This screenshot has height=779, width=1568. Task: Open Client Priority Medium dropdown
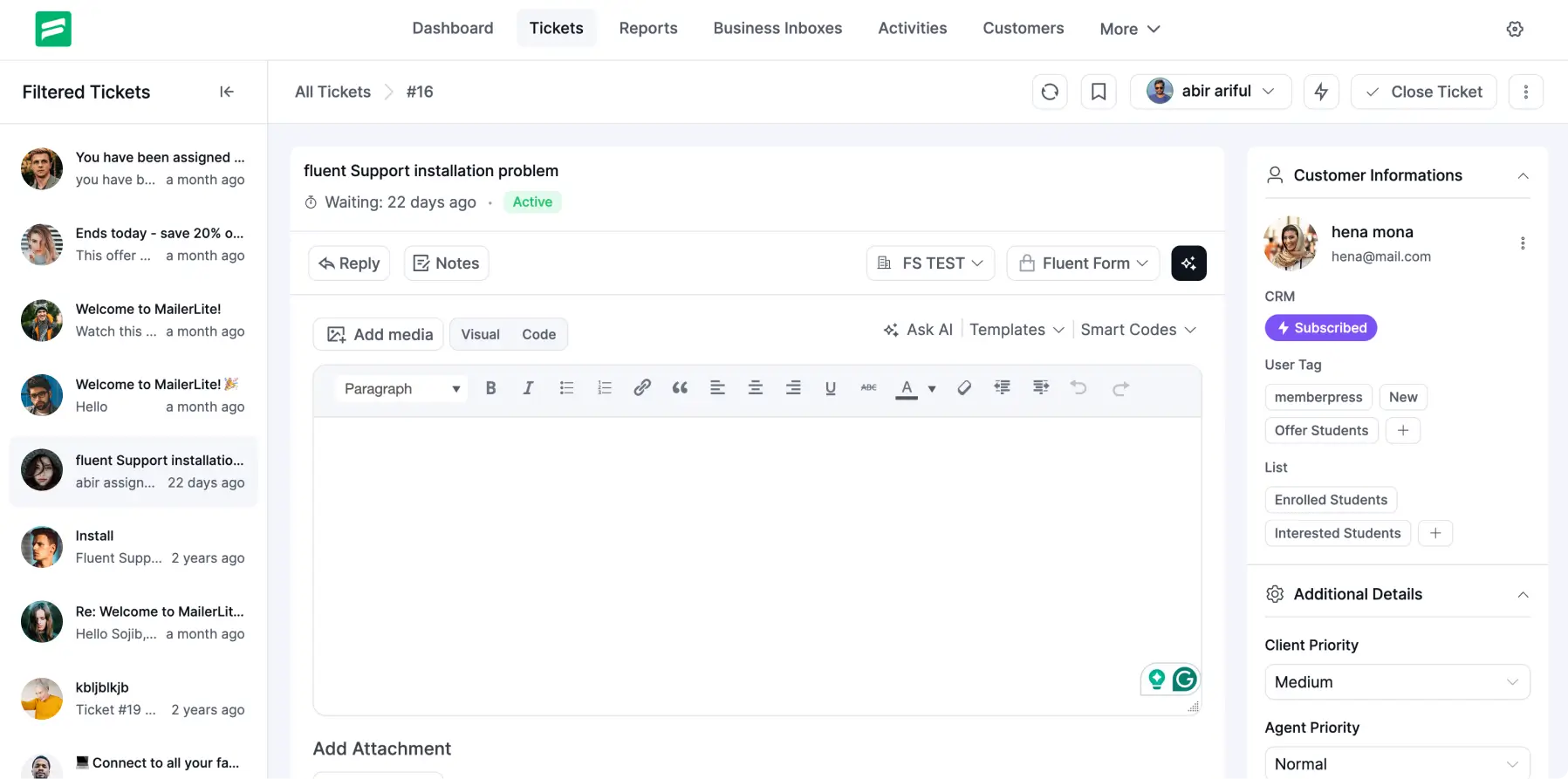click(1397, 682)
